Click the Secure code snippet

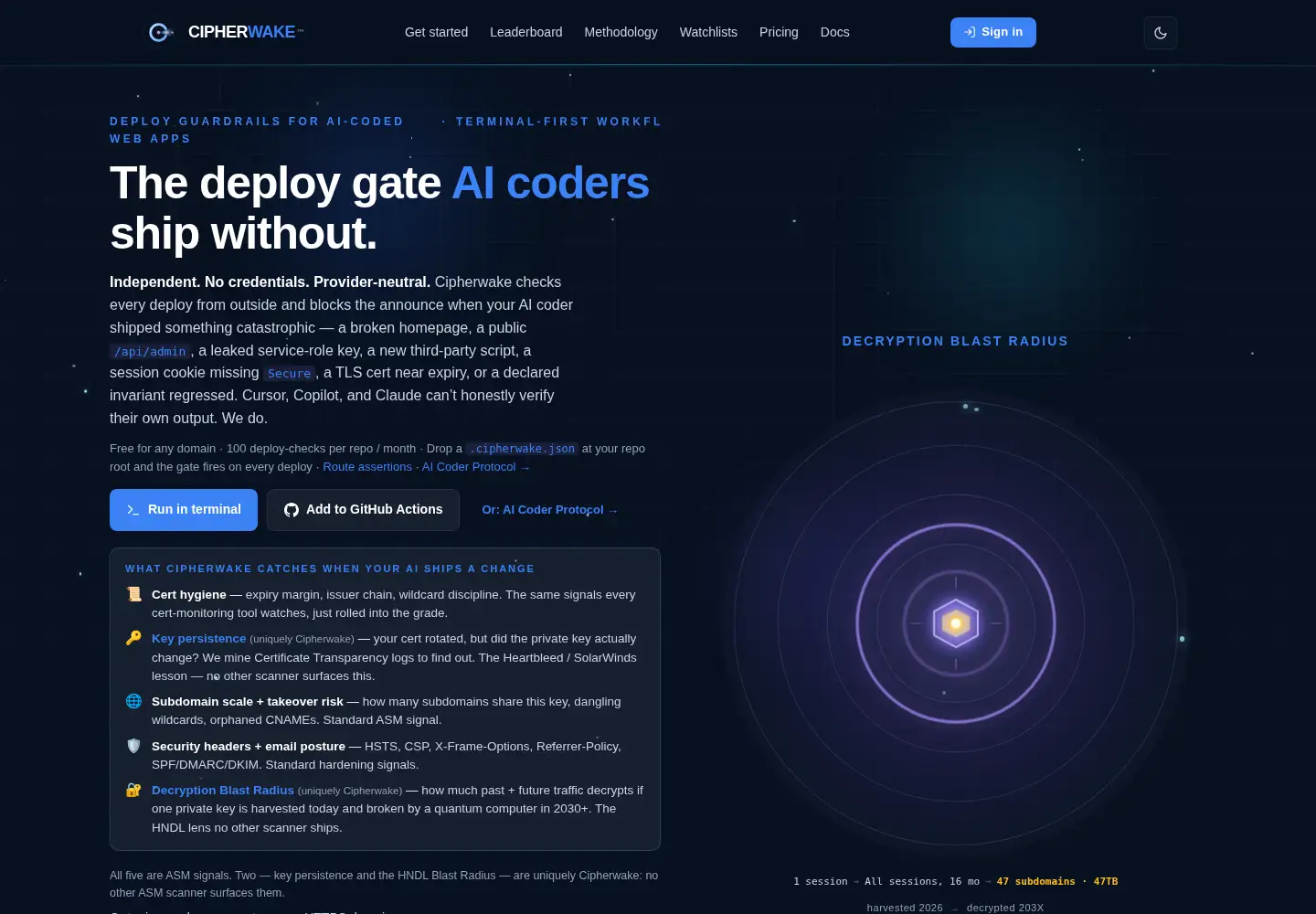290,374
